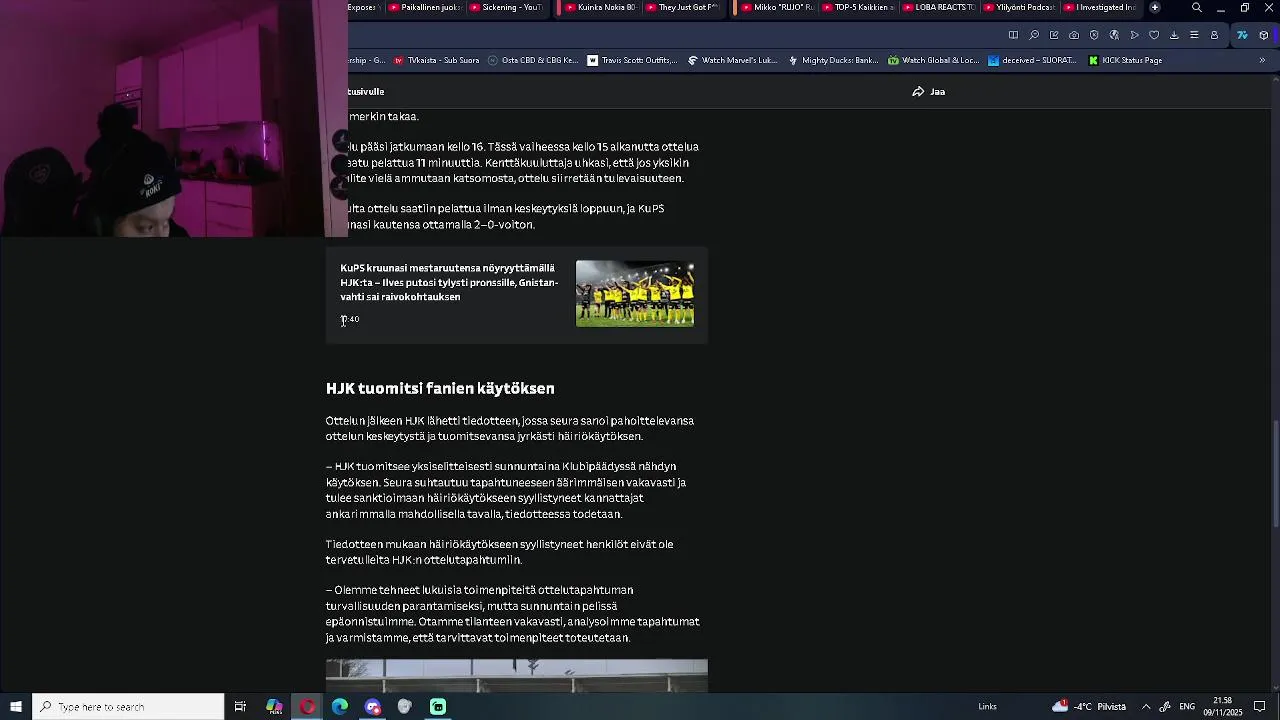Open the ad blocker shield icon
Image resolution: width=1280 pixels, height=720 pixels.
(x=1094, y=35)
